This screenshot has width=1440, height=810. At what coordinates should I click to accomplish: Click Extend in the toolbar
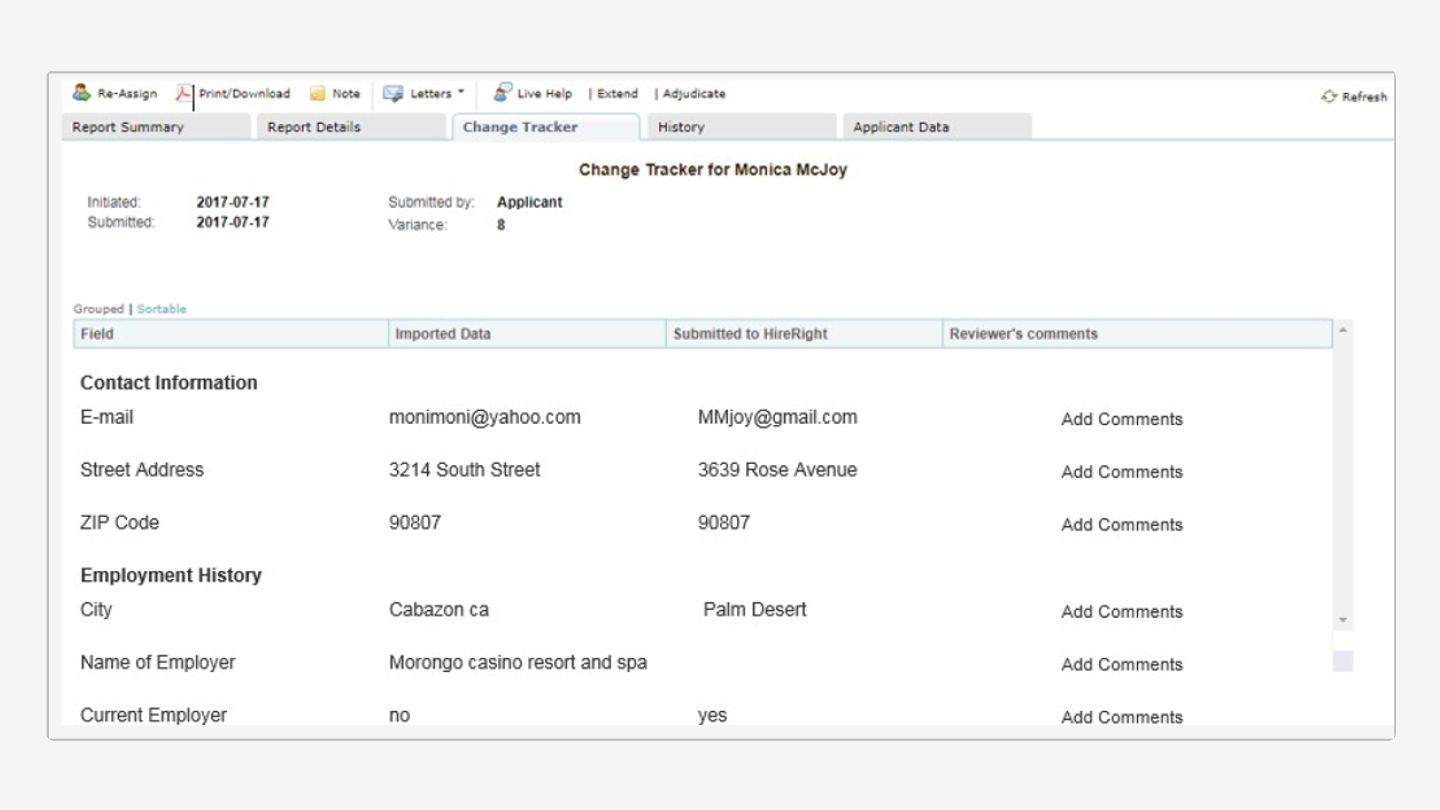617,94
